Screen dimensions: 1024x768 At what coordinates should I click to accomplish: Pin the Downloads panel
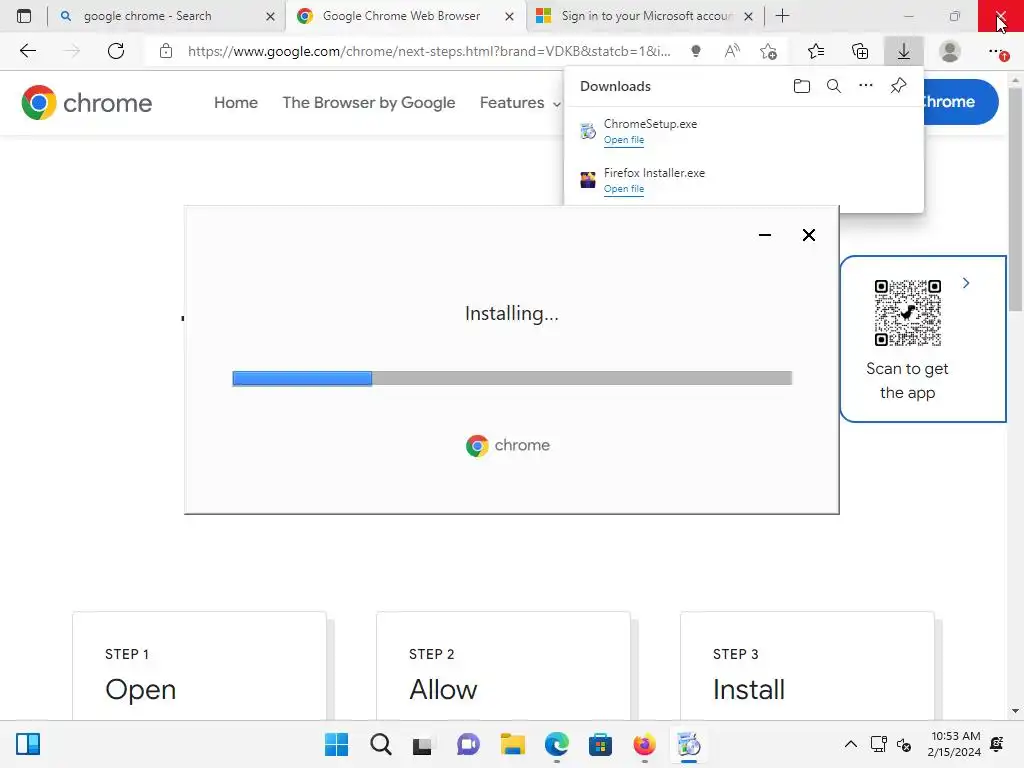coord(899,86)
